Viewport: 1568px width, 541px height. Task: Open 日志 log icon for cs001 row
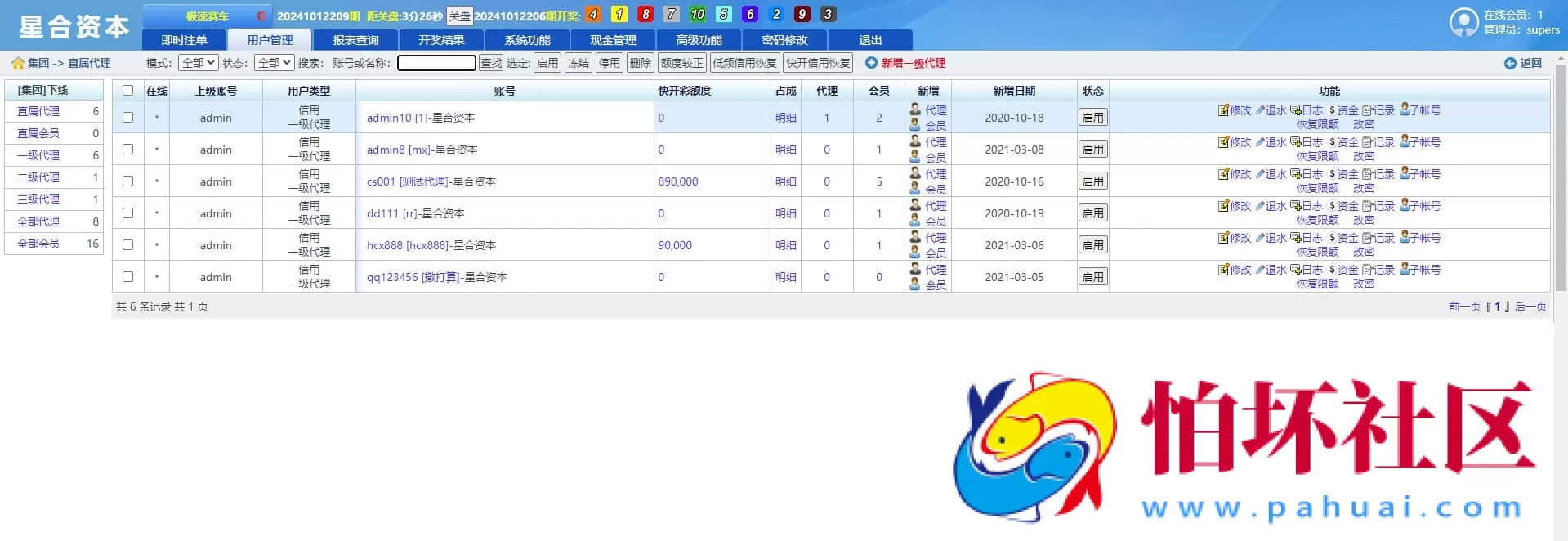click(x=1295, y=174)
